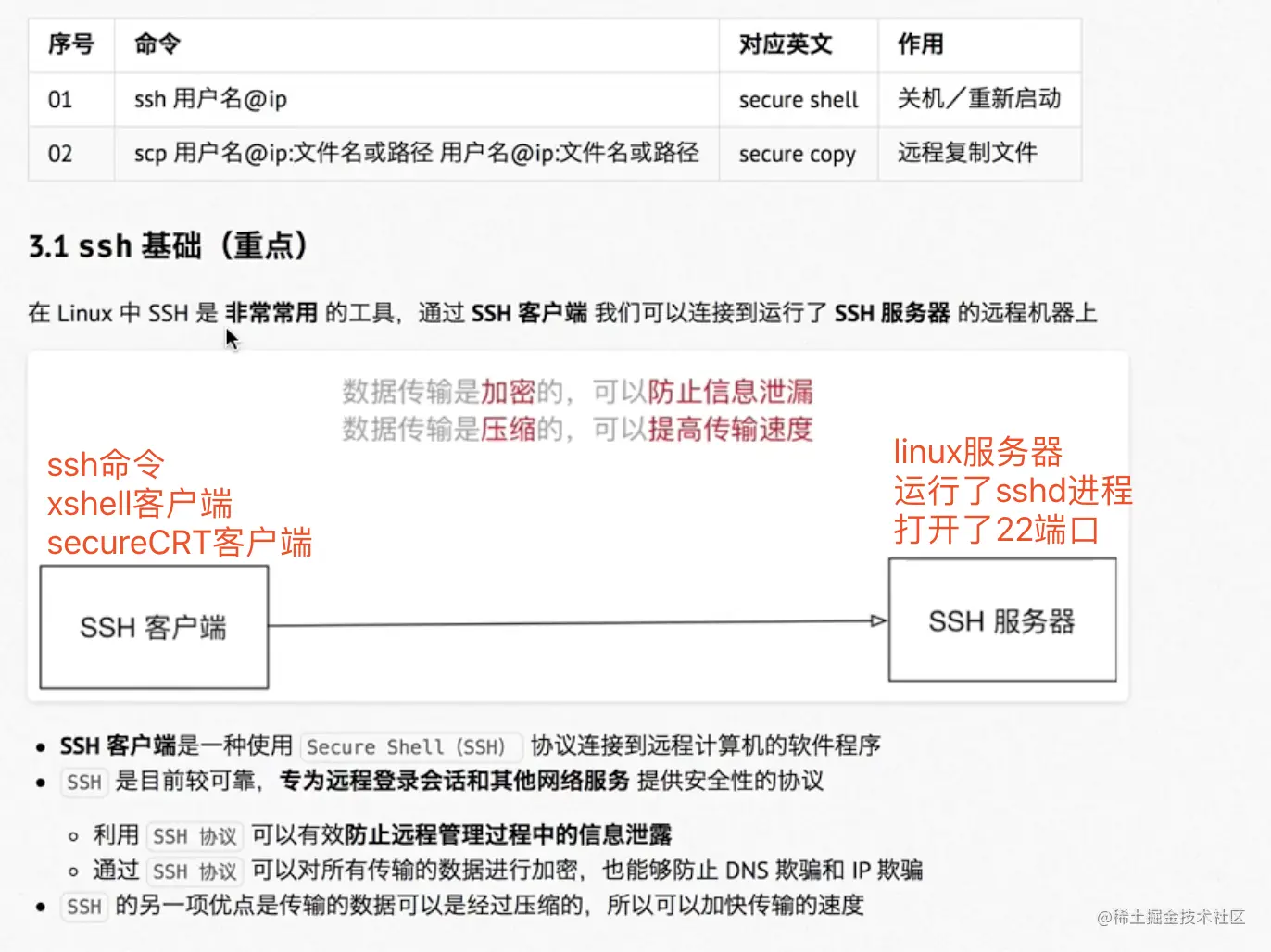Click the bold '防止远程管理过程中的信息泄露' text
This screenshot has height=952, width=1271.
coord(509,835)
